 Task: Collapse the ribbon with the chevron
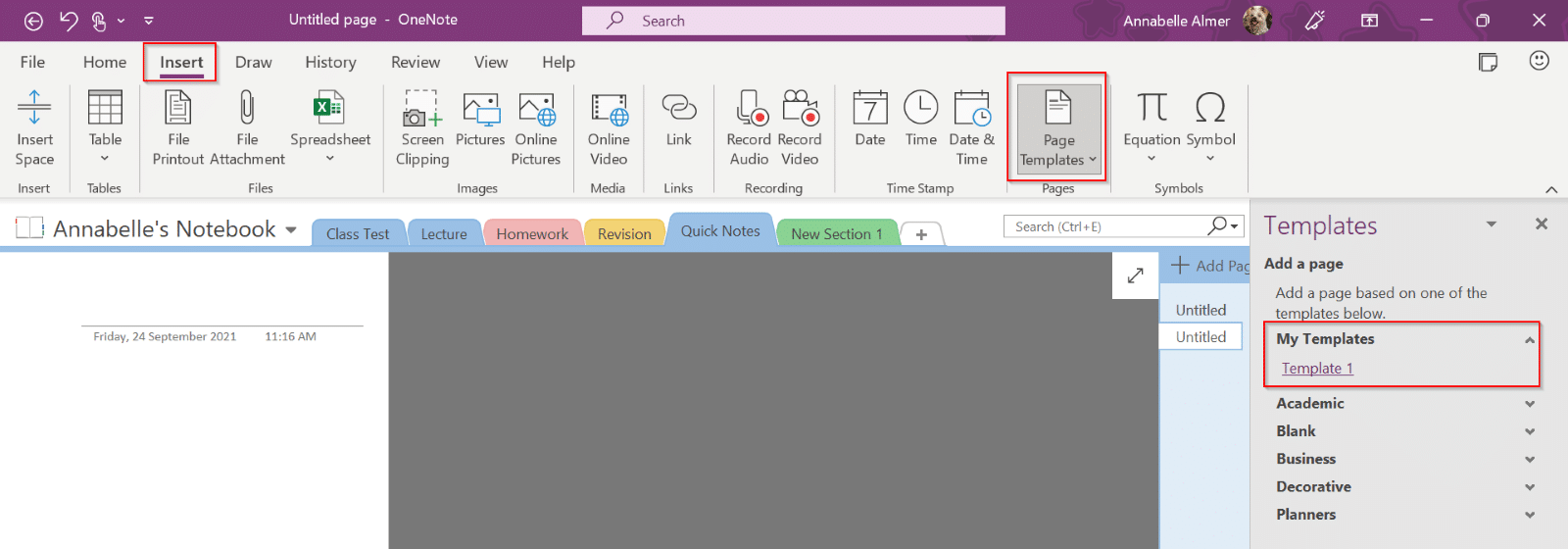tap(1550, 189)
